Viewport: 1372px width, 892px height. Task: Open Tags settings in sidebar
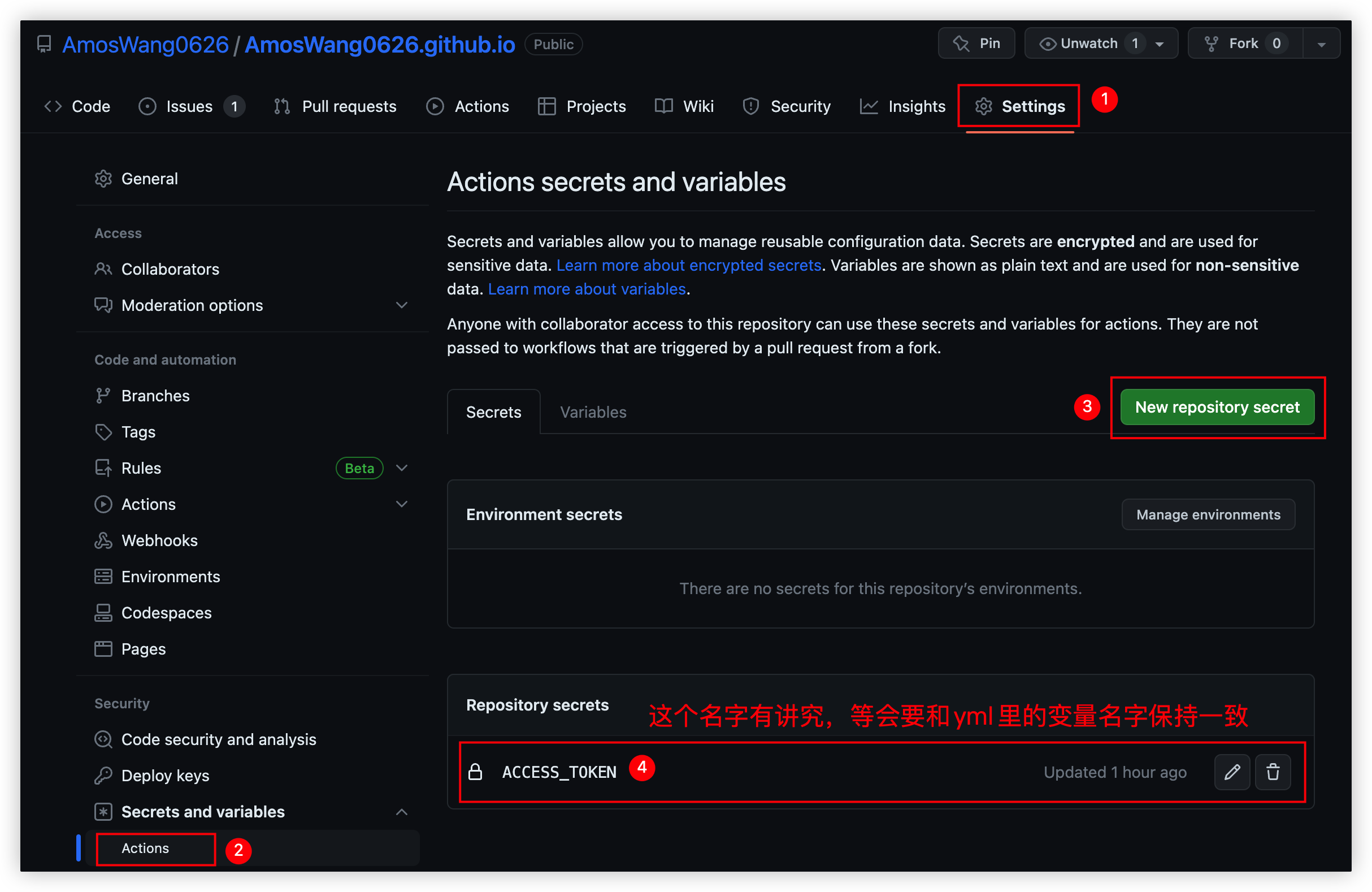coord(138,432)
